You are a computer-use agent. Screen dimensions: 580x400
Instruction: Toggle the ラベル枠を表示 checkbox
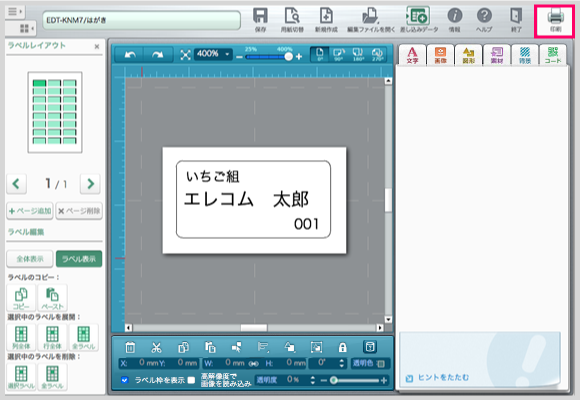tap(125, 380)
